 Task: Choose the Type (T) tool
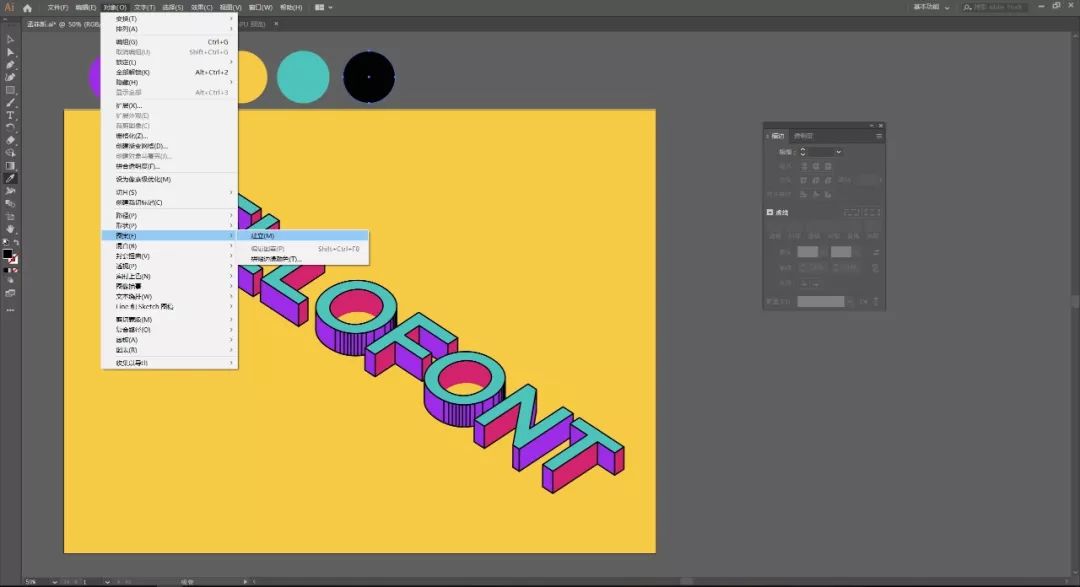(x=10, y=115)
